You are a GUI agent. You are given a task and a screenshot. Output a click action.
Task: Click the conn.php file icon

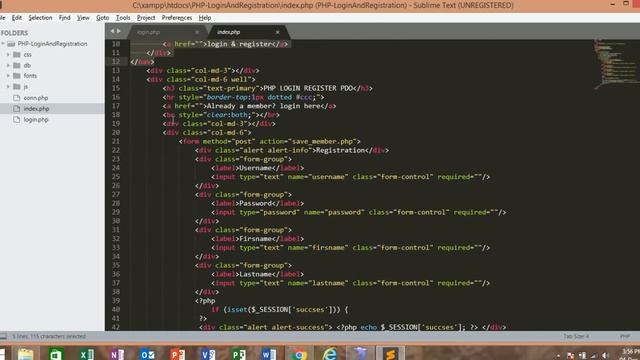pos(17,98)
